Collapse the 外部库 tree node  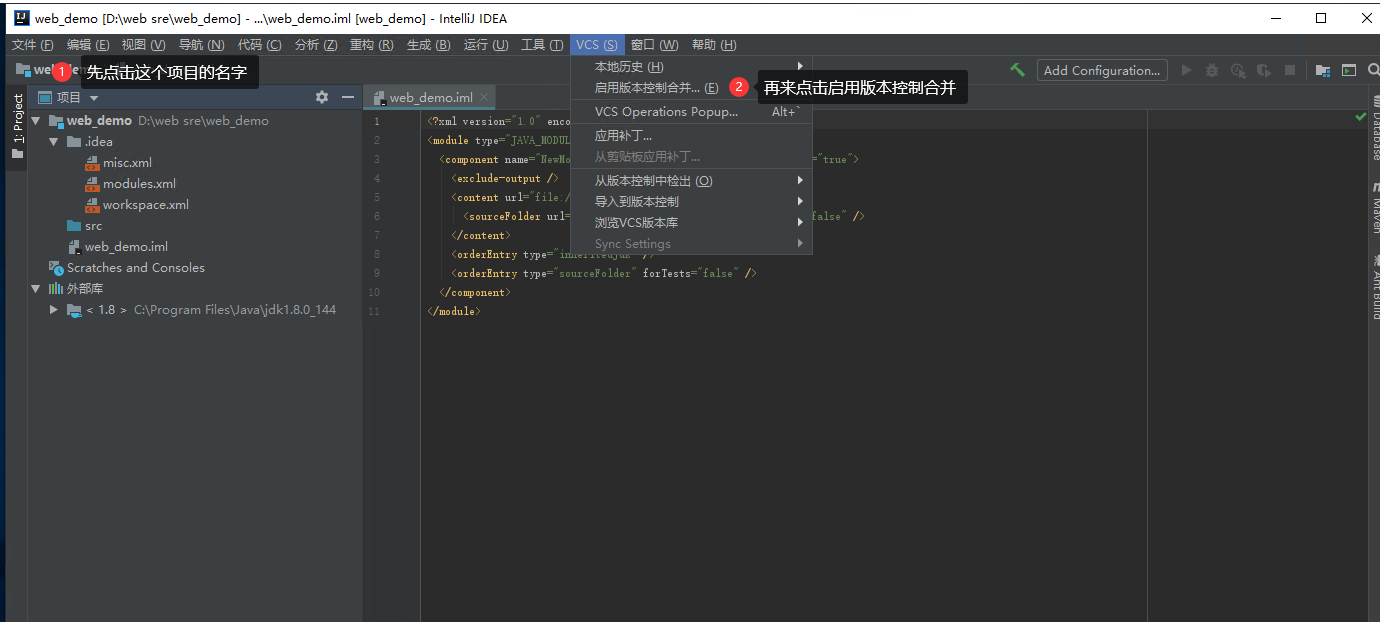click(x=36, y=289)
